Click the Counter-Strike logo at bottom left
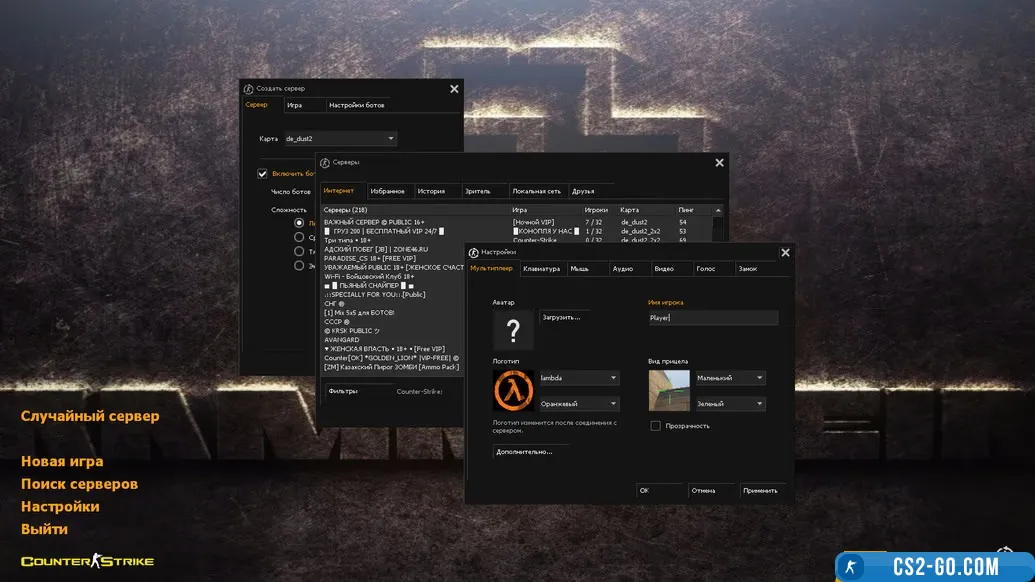Image resolution: width=1035 pixels, height=582 pixels. (87, 561)
